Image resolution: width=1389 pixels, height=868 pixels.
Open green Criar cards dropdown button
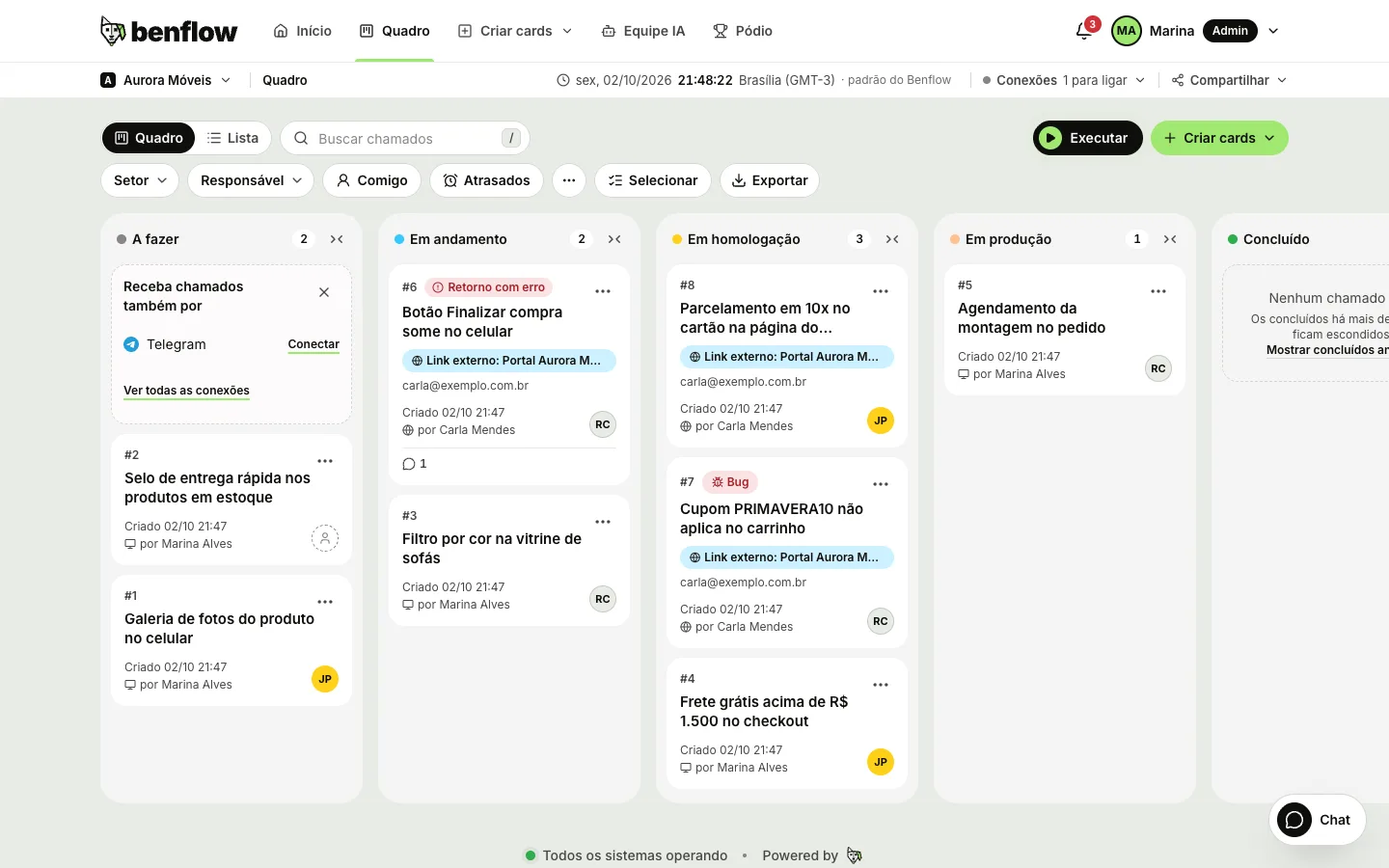1219,138
